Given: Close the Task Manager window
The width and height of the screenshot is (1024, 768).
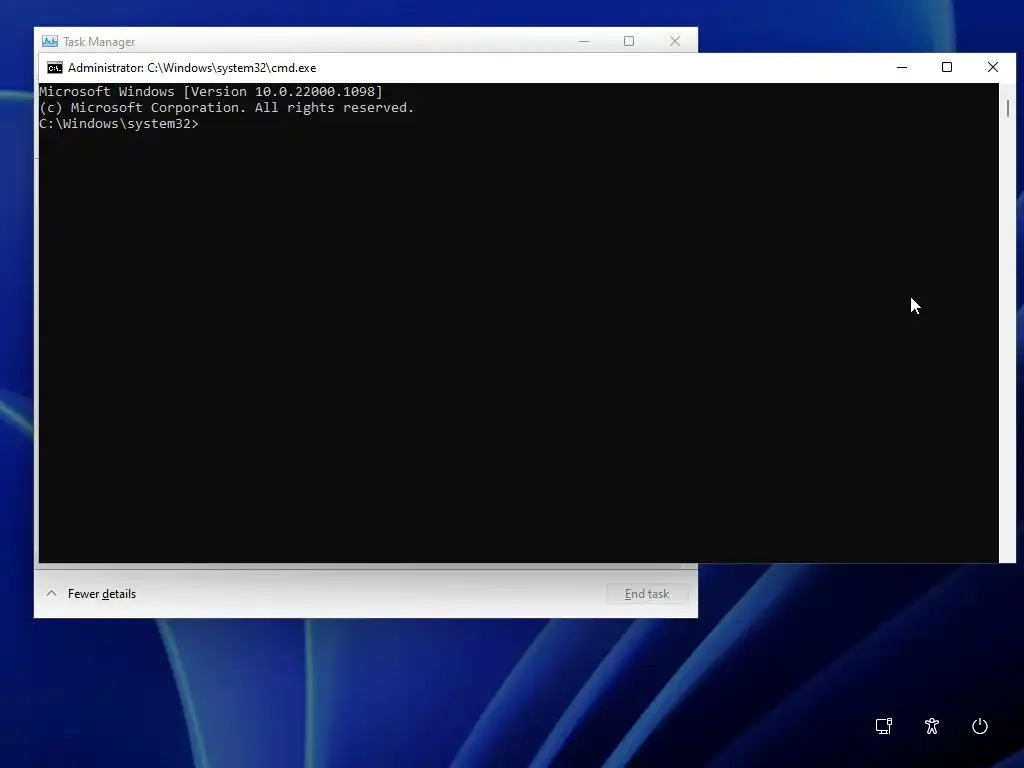Looking at the screenshot, I should click(x=675, y=41).
